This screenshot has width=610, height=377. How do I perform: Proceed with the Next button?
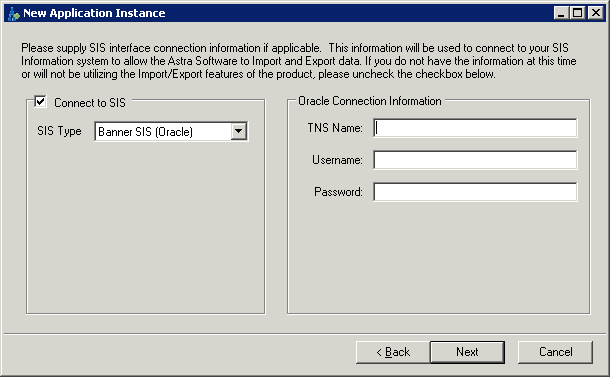tap(467, 352)
